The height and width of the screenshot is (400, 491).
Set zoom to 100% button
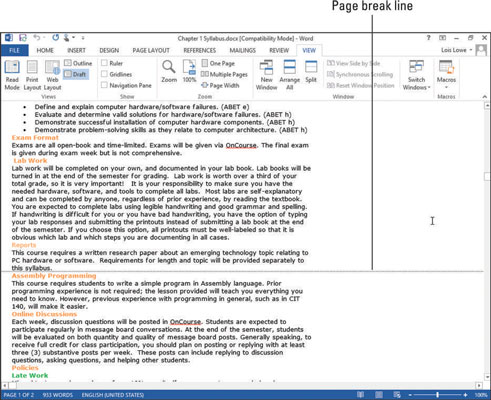click(x=189, y=72)
